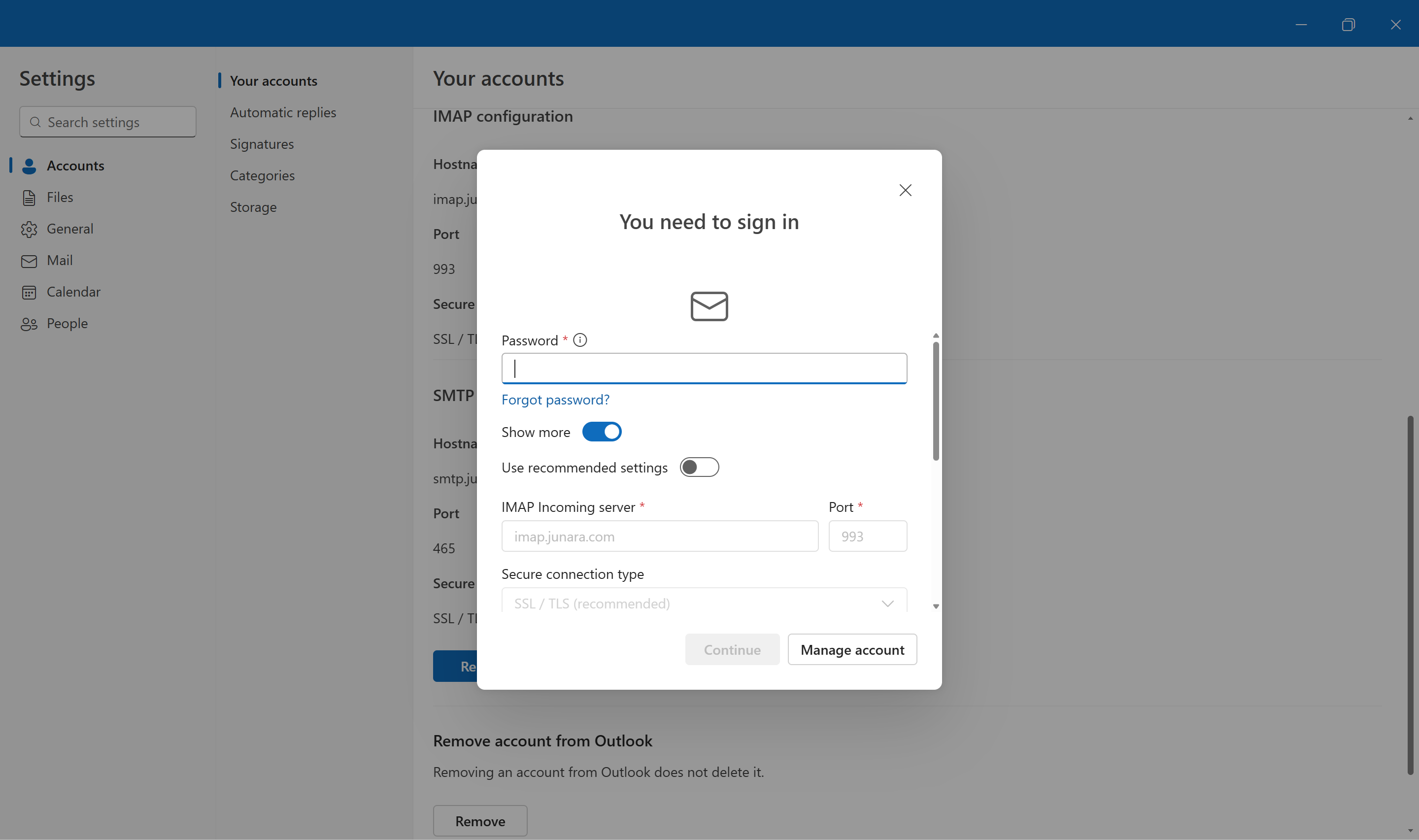Click the password info icon
1419x840 pixels.
point(579,339)
